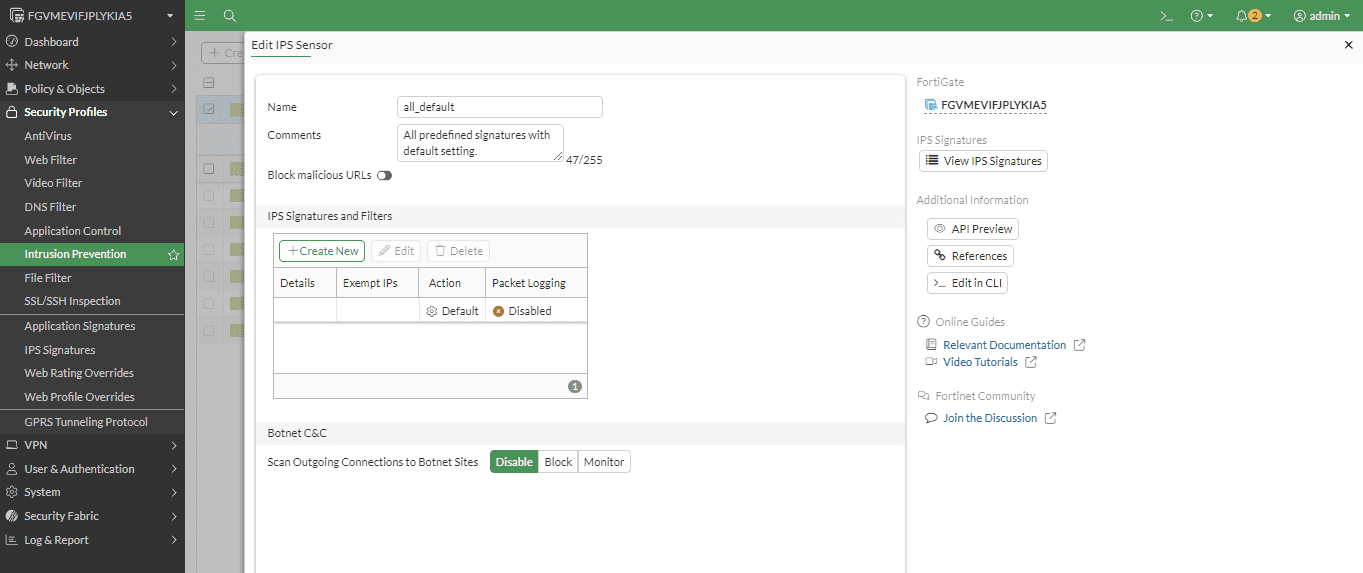Click Edit in CLI button

pyautogui.click(x=967, y=283)
